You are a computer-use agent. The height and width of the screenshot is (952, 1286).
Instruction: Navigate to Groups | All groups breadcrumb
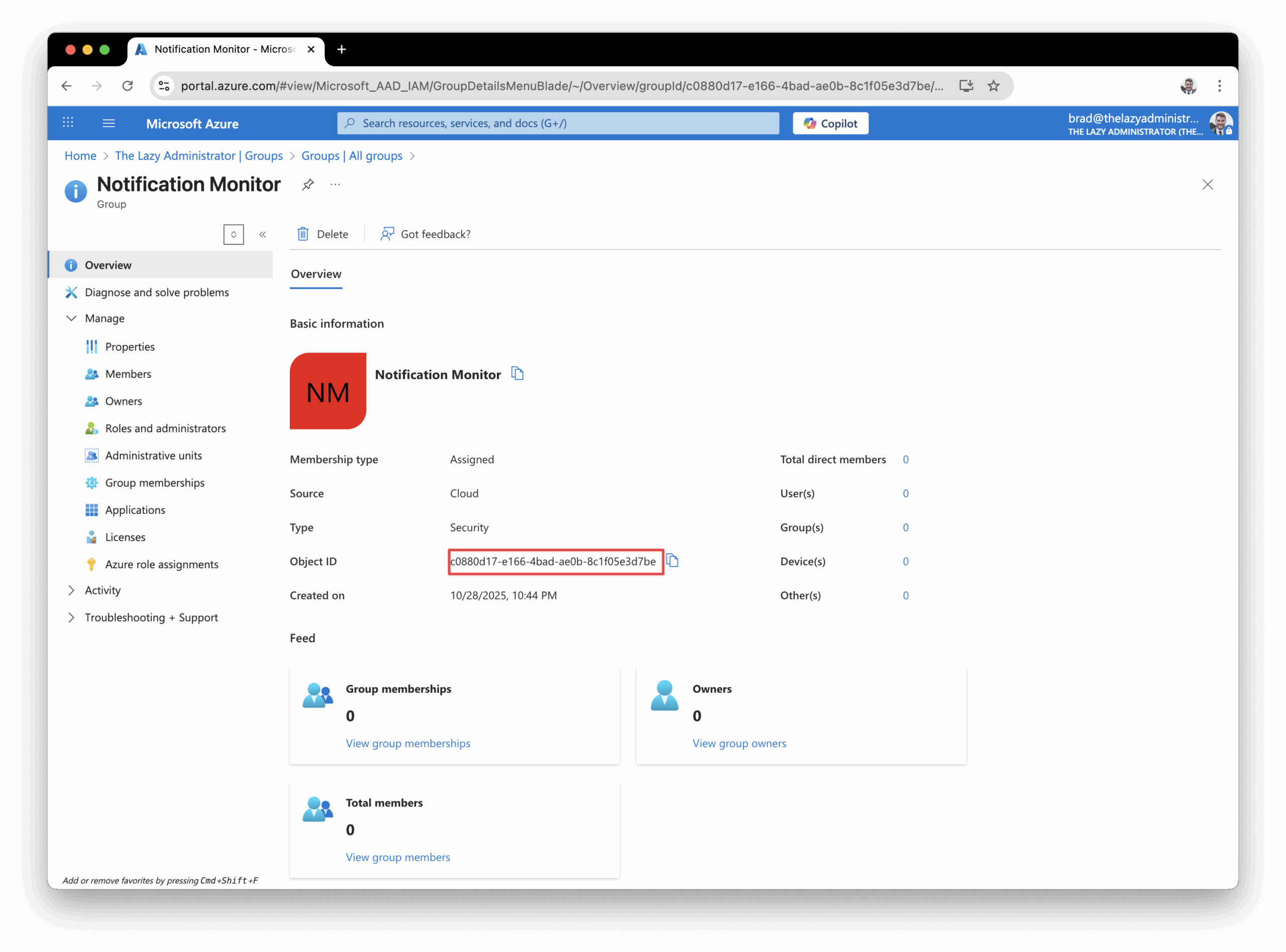[x=352, y=156]
